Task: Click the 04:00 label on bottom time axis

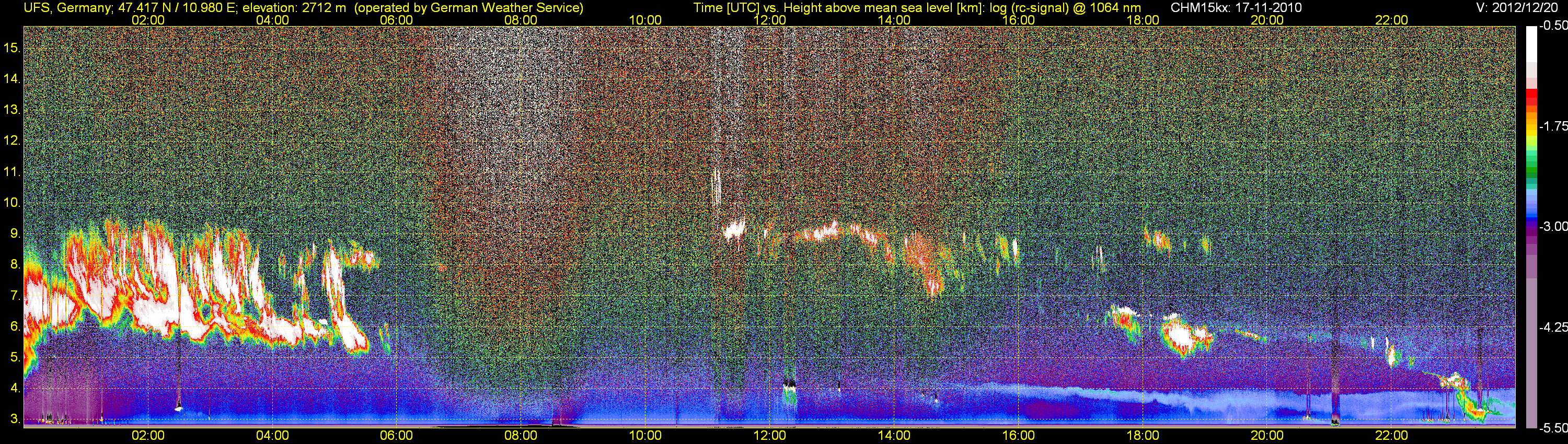Action: [x=272, y=436]
